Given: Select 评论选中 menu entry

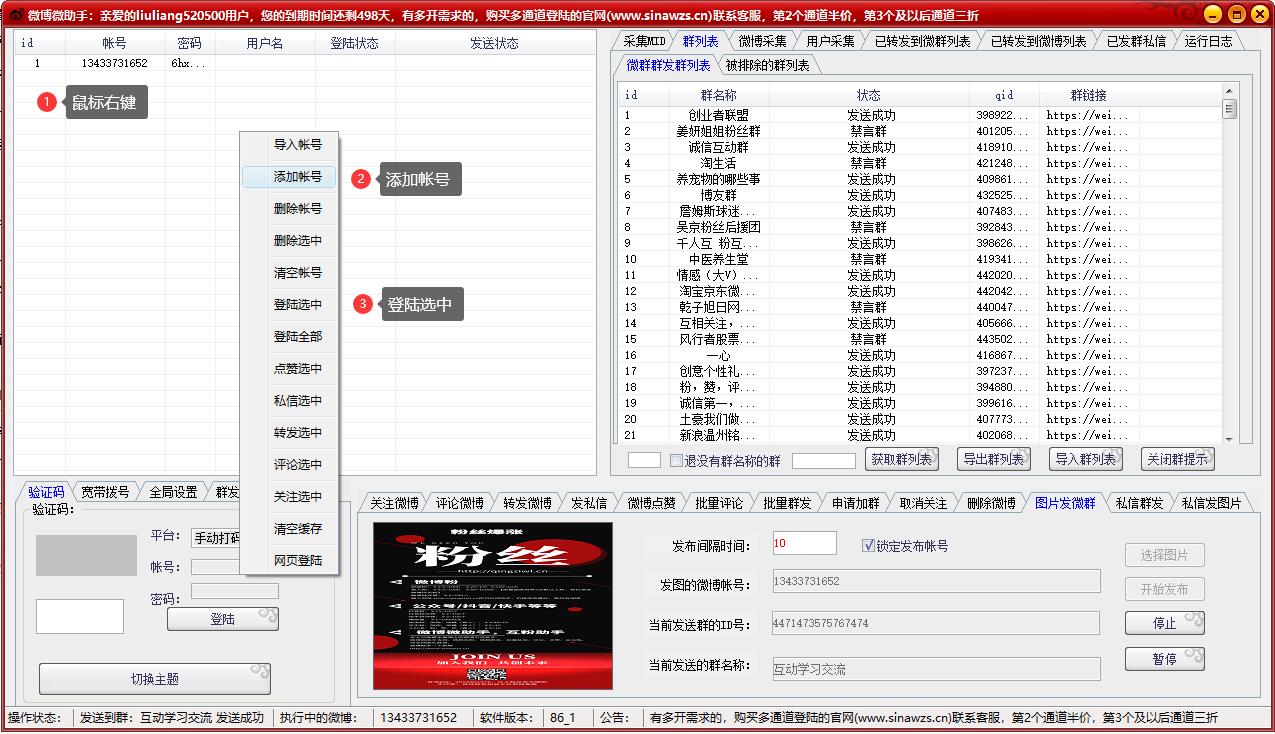Looking at the screenshot, I should [298, 465].
